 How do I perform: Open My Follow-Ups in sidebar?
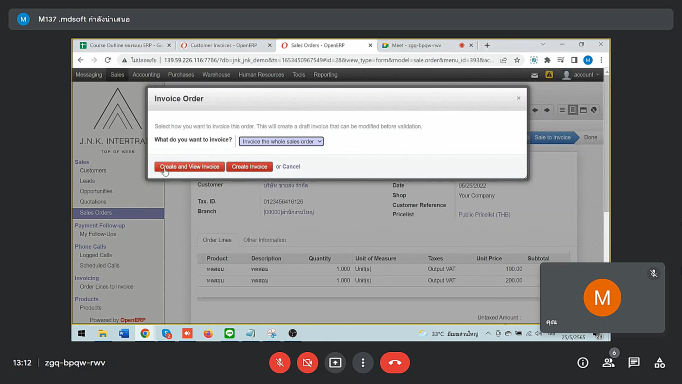[x=98, y=234]
